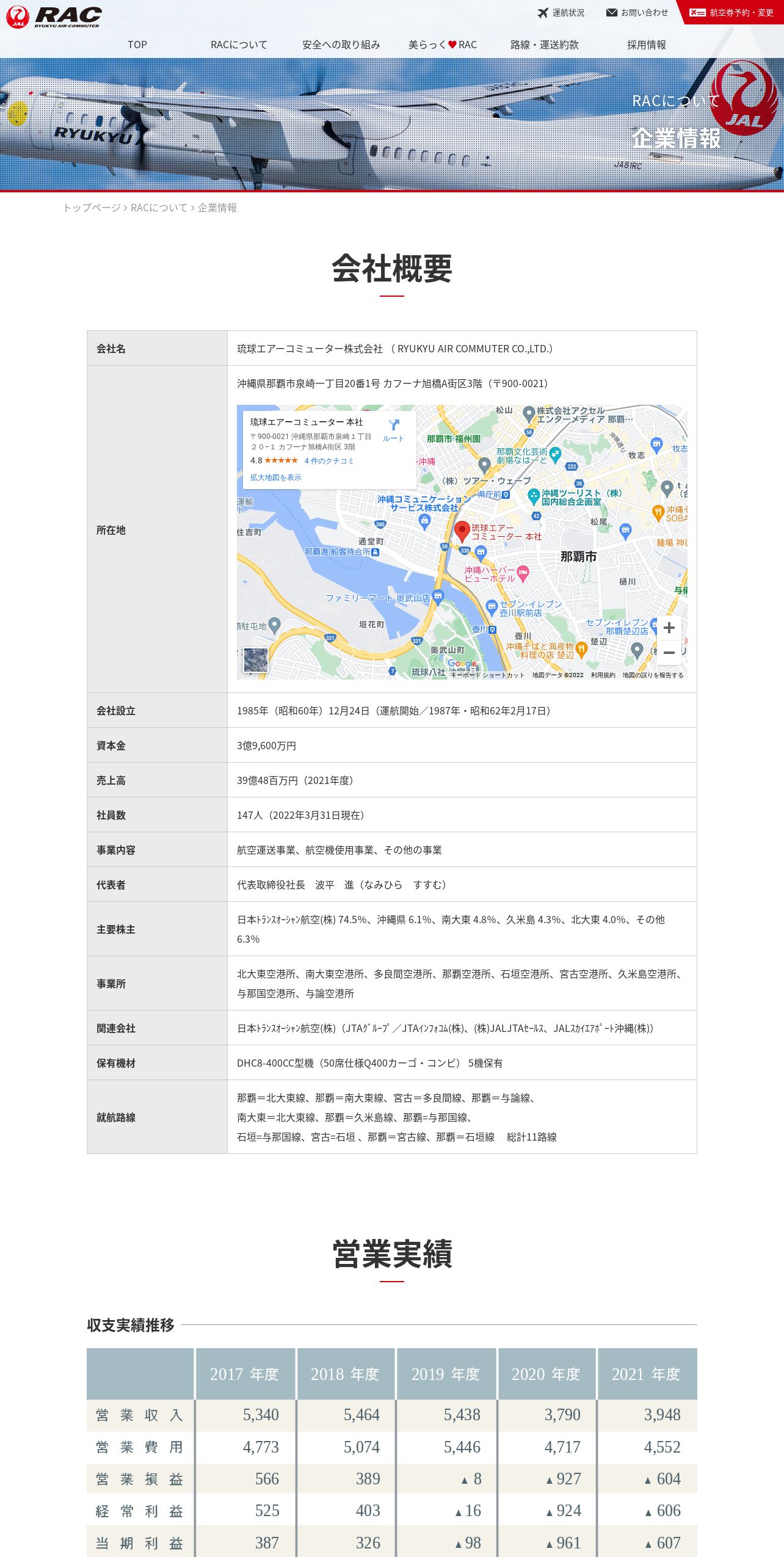784x1568 pixels.
Task: Open 利用規約 terms link on map
Action: (x=603, y=675)
